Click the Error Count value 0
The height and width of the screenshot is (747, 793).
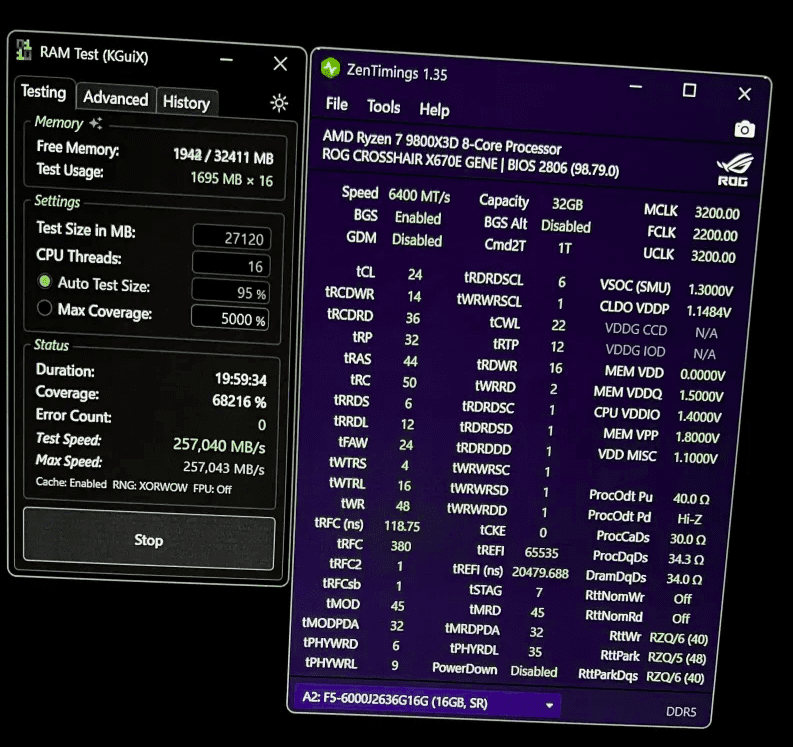(261, 424)
